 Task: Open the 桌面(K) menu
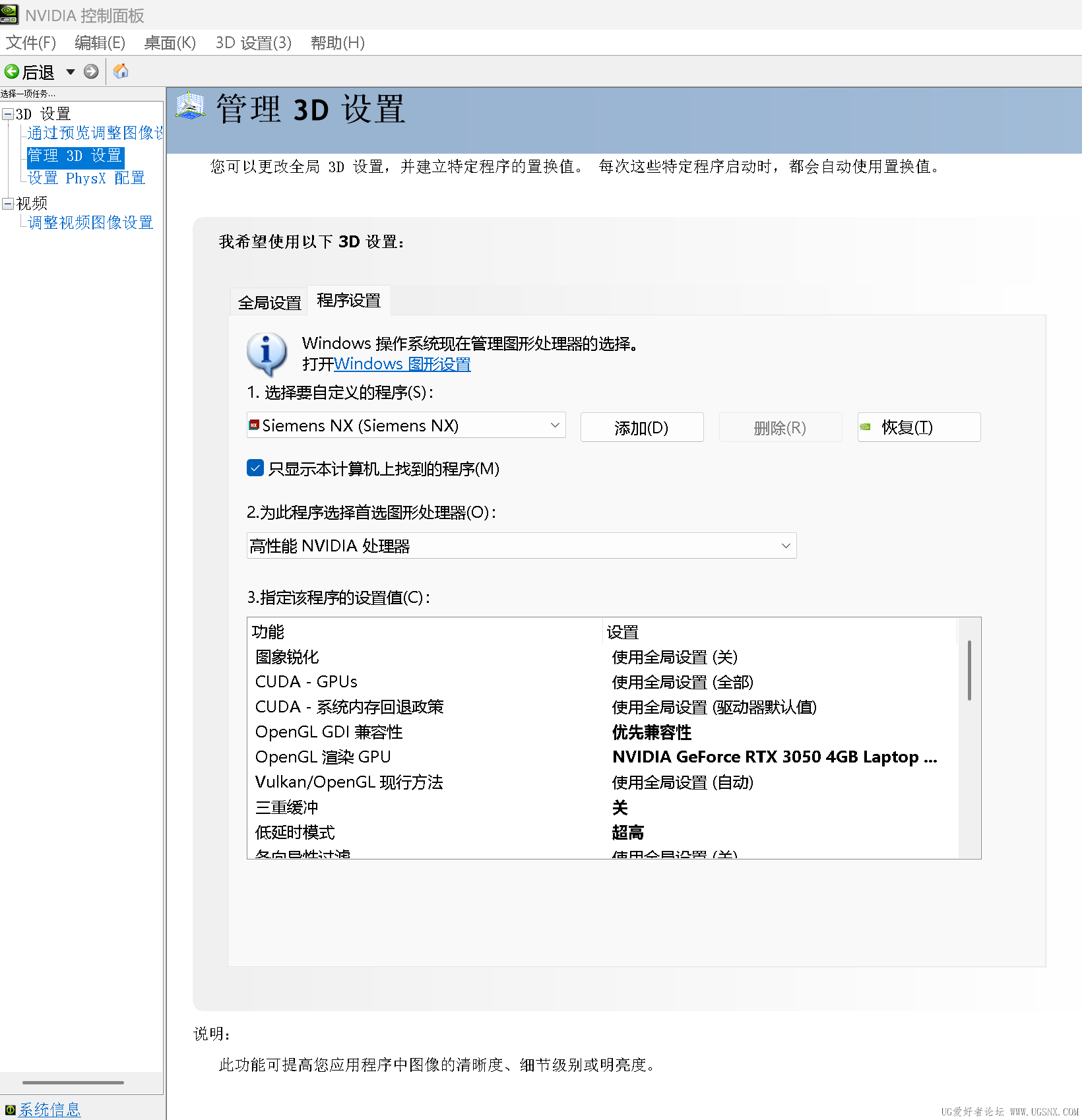tap(170, 43)
